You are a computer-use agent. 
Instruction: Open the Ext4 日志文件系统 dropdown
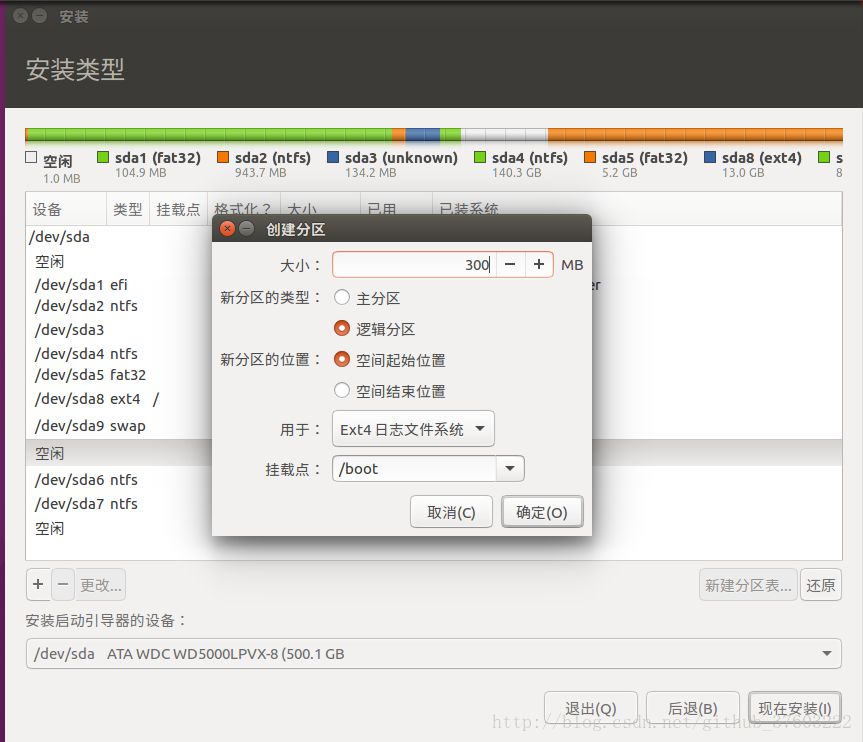click(413, 429)
